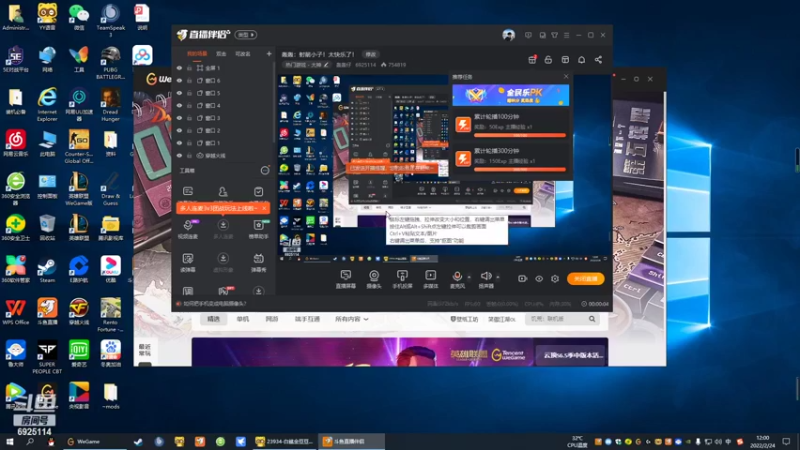Add the 直播屏幕 screen capture source
Image resolution: width=800 pixels, height=450 pixels.
tap(345, 279)
